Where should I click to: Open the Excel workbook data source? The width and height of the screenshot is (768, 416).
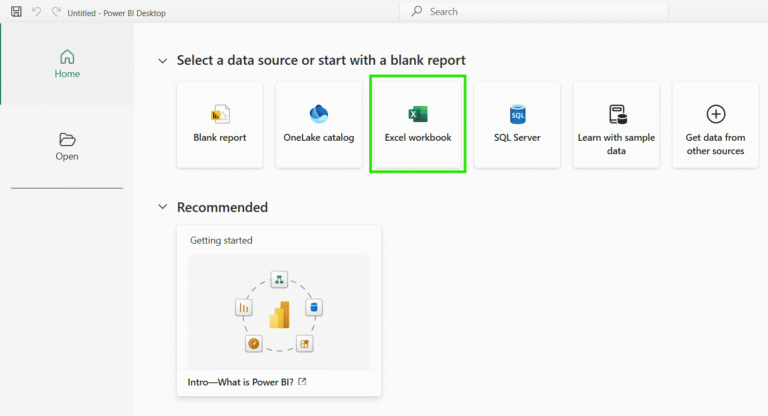[x=418, y=124]
